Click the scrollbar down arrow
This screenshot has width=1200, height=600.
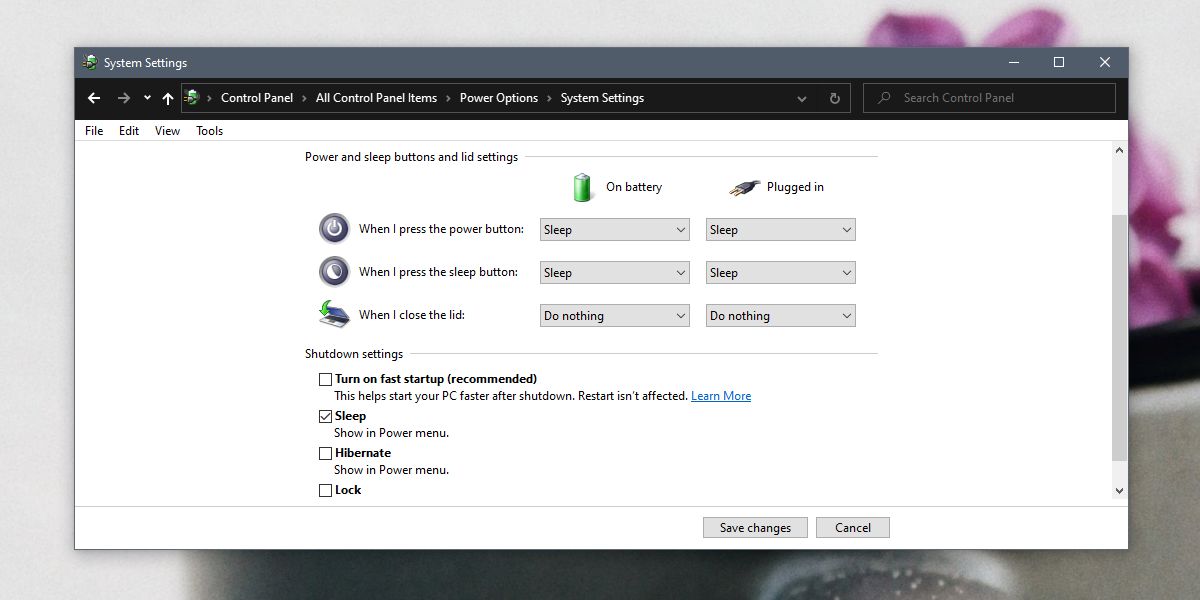tap(1119, 490)
